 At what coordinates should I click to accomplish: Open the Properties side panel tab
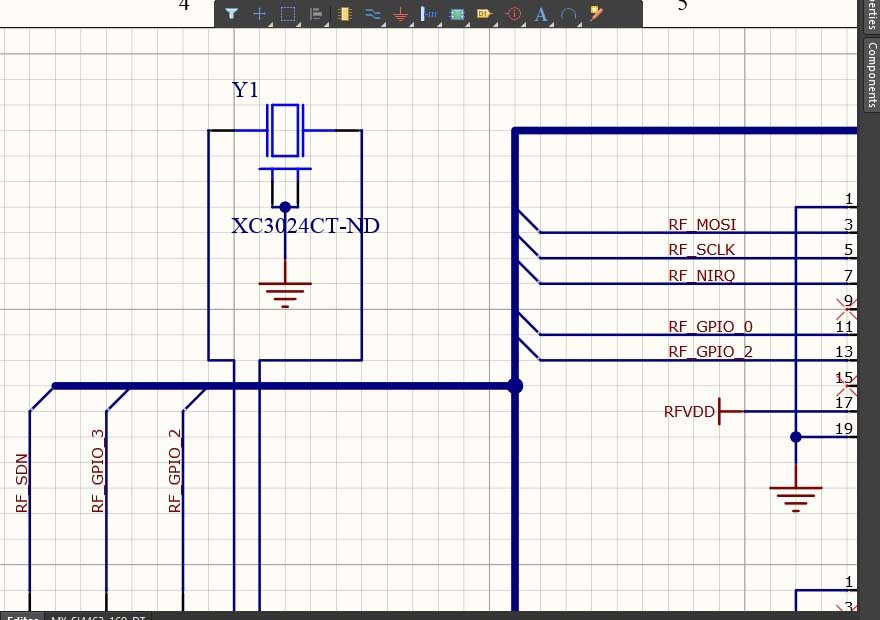point(871,14)
